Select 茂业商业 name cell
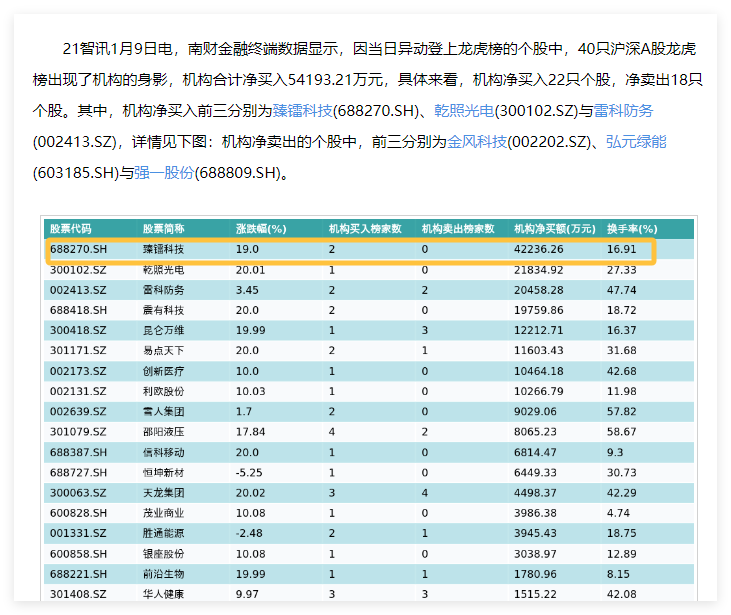 (x=164, y=513)
